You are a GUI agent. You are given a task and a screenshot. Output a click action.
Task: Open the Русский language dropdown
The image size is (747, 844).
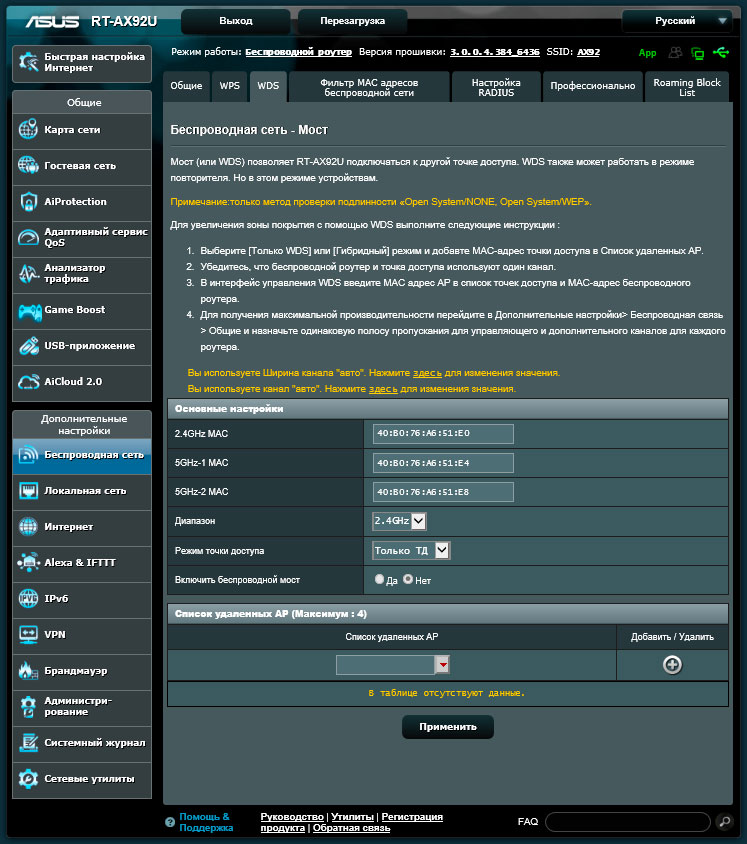[677, 21]
